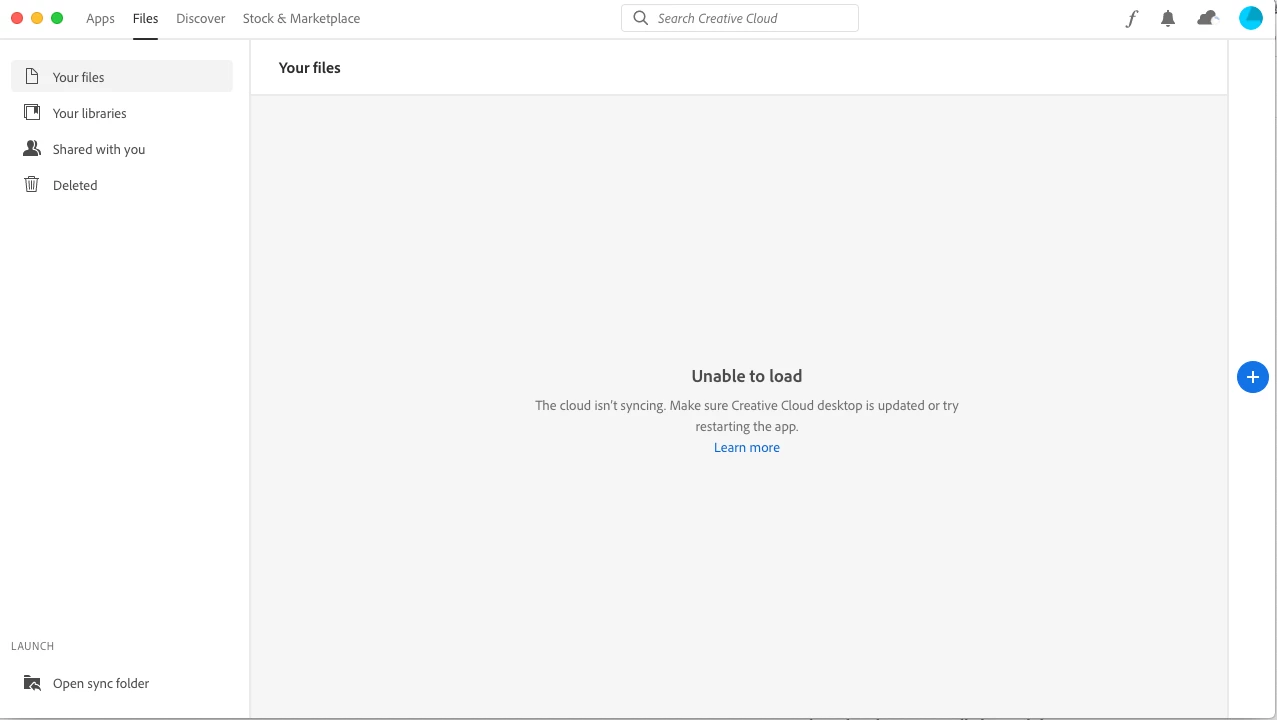Click the Shared with you people icon
The height and width of the screenshot is (720, 1277).
point(32,149)
